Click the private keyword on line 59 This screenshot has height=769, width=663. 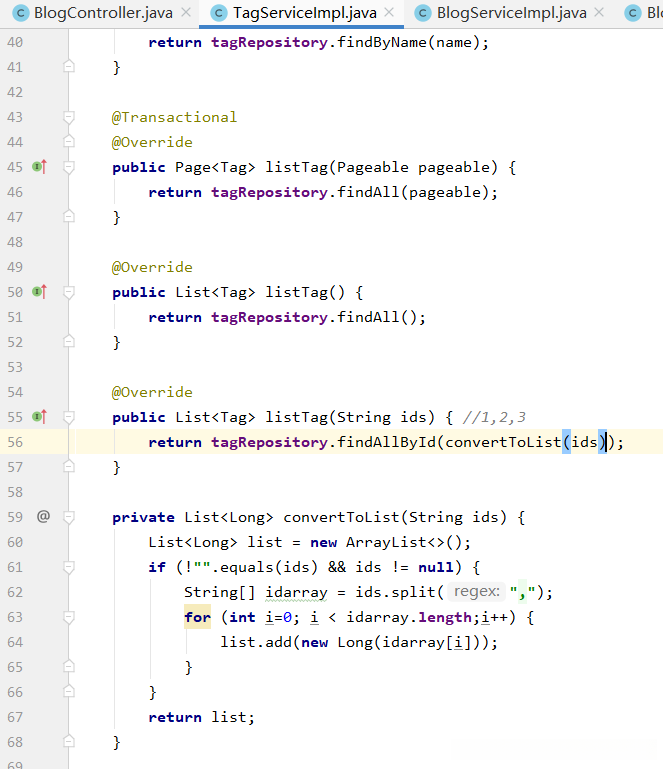click(143, 517)
